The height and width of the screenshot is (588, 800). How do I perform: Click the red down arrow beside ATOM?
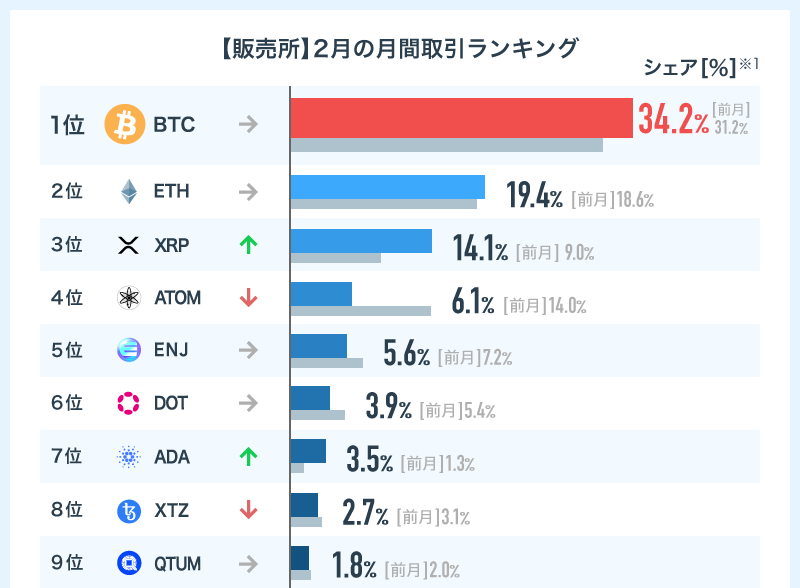[248, 297]
